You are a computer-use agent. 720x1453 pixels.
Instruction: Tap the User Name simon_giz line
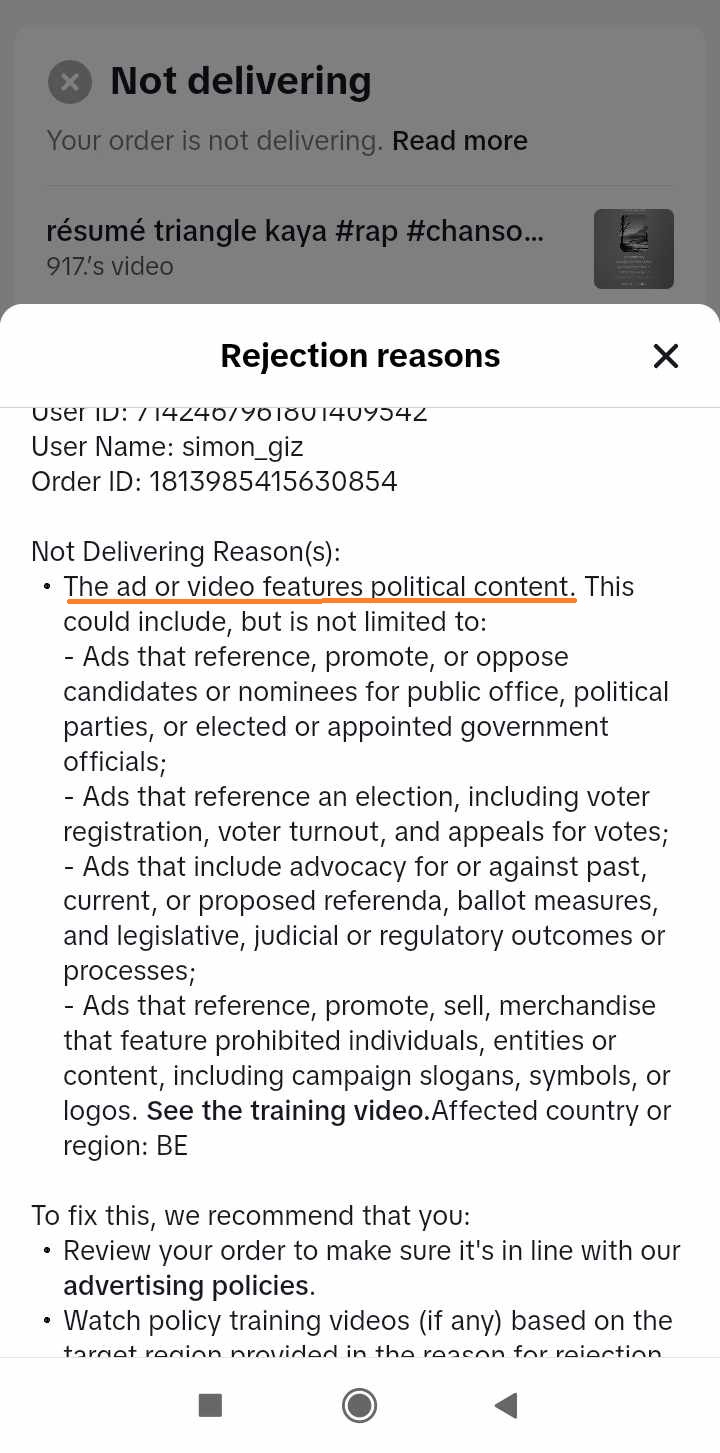[167, 446]
